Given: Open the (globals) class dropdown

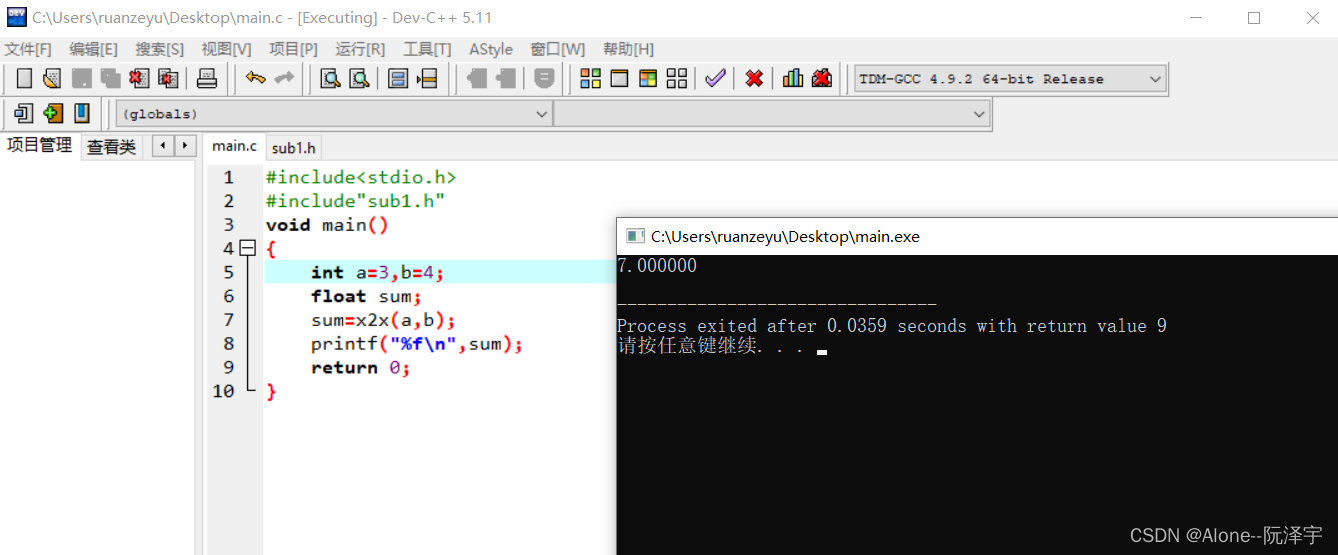Looking at the screenshot, I should pyautogui.click(x=334, y=114).
